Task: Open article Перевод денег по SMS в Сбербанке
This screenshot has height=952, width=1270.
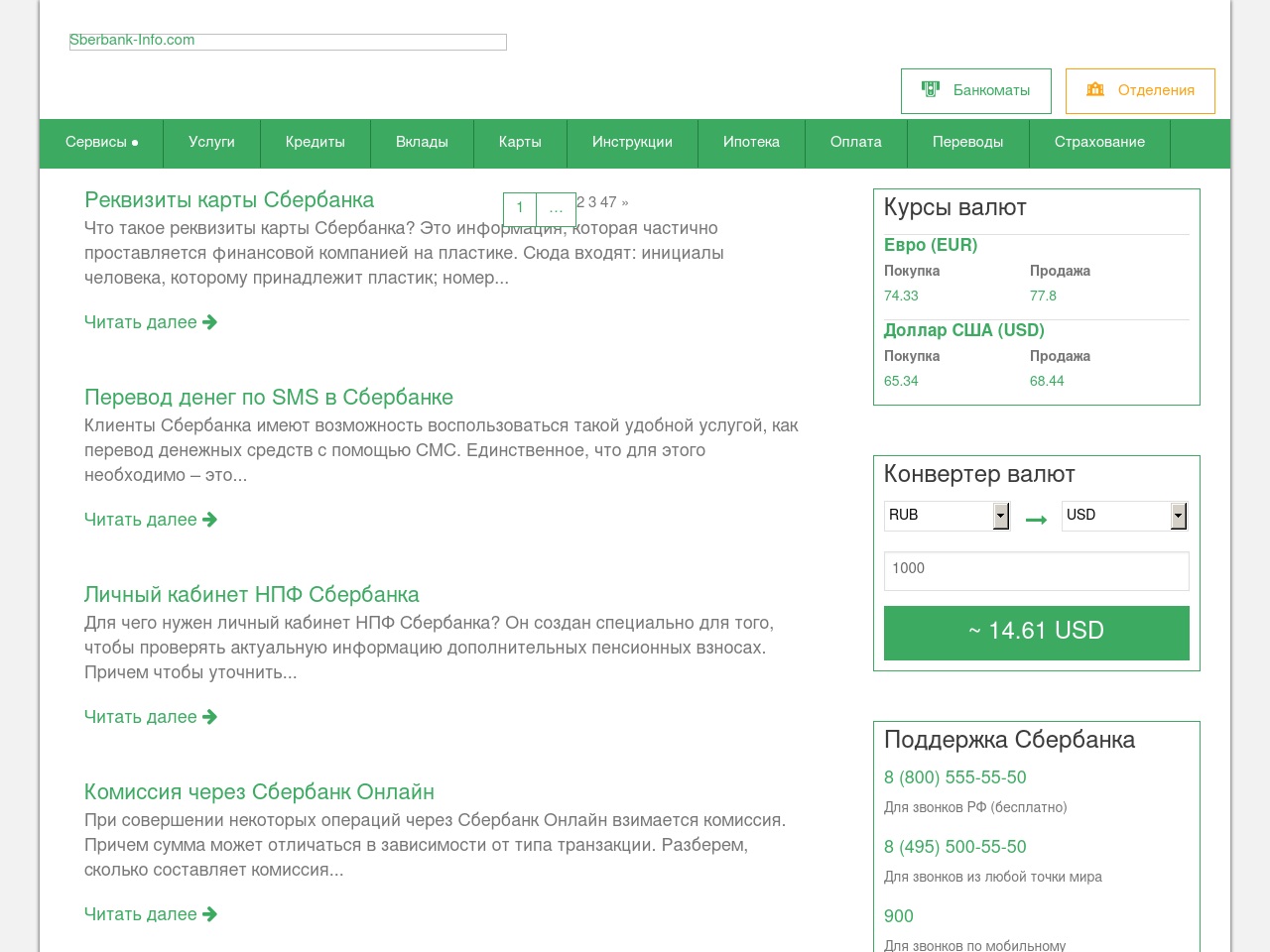Action: coord(269,397)
